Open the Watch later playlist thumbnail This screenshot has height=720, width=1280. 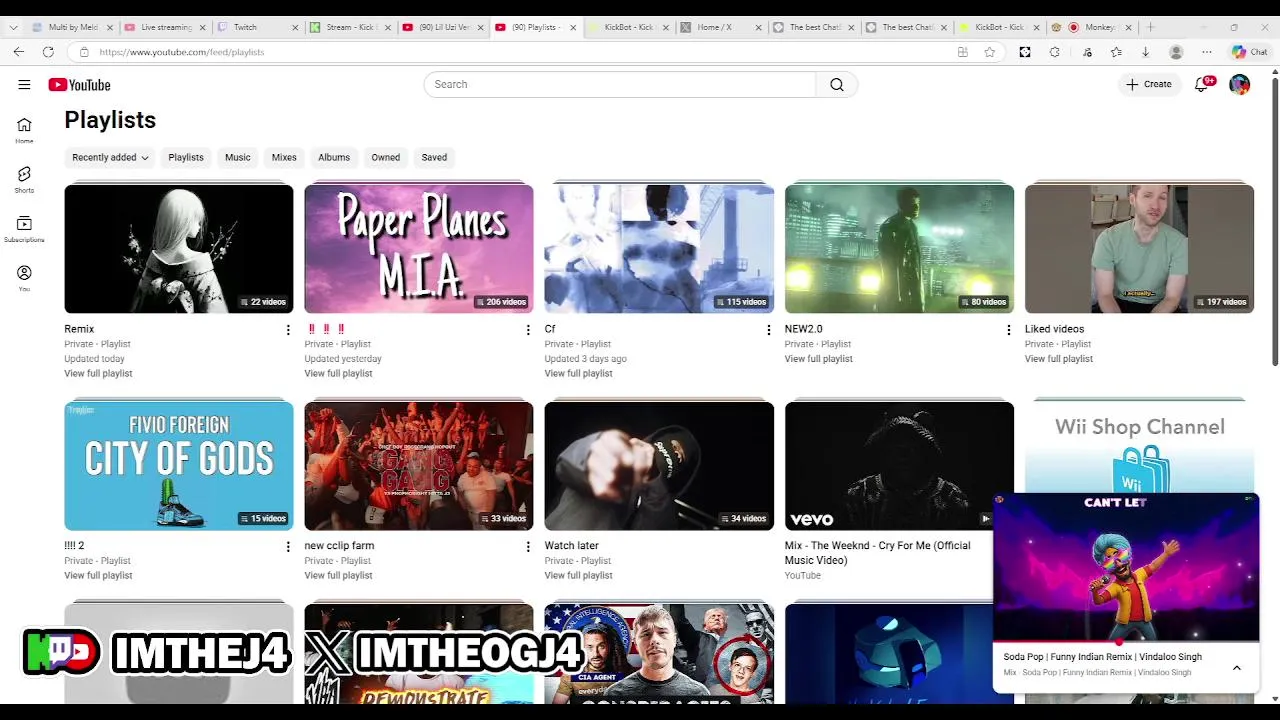(x=659, y=465)
